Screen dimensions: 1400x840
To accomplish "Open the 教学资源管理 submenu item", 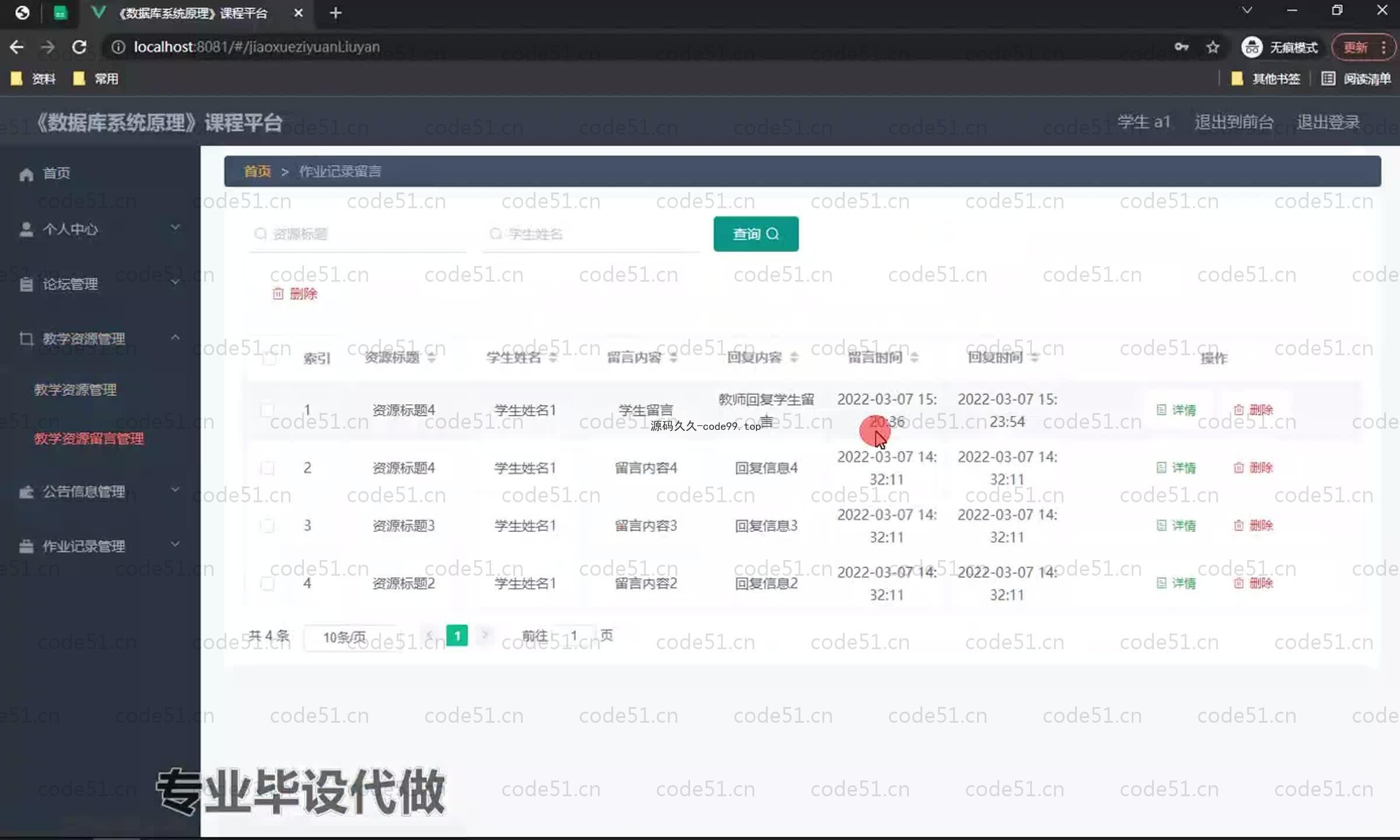I will pos(75,390).
